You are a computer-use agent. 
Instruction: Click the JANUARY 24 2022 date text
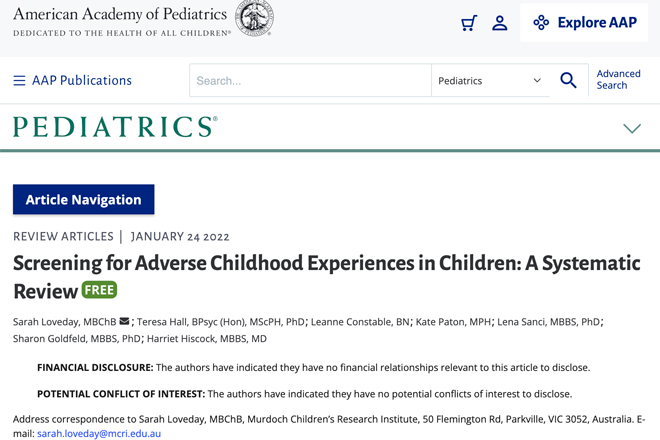(180, 236)
